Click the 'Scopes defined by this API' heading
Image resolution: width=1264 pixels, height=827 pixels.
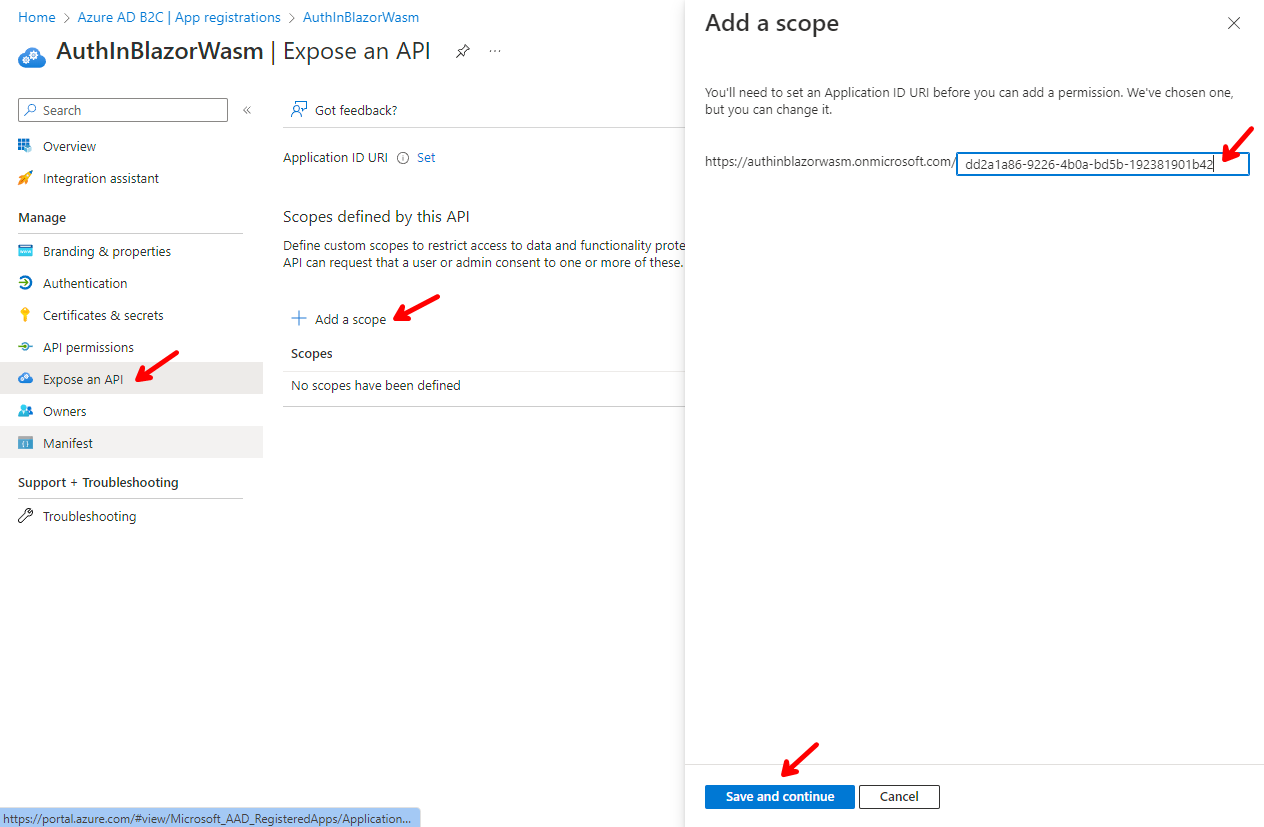tap(376, 216)
